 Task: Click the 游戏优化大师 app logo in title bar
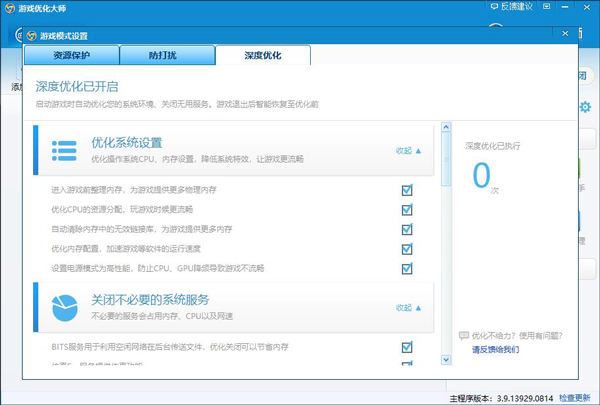[11, 9]
